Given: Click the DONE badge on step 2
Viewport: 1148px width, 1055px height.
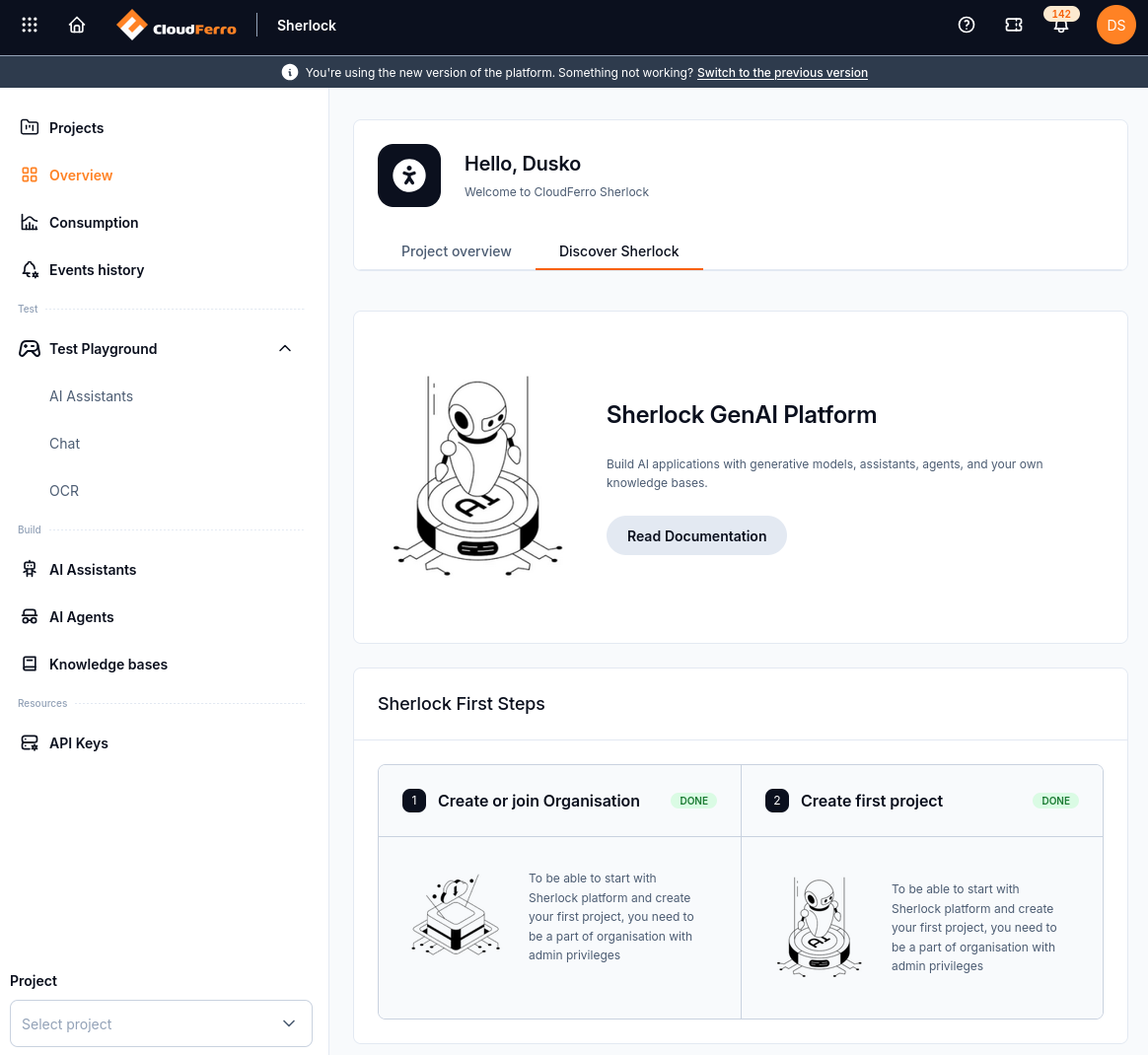Looking at the screenshot, I should (x=1055, y=801).
